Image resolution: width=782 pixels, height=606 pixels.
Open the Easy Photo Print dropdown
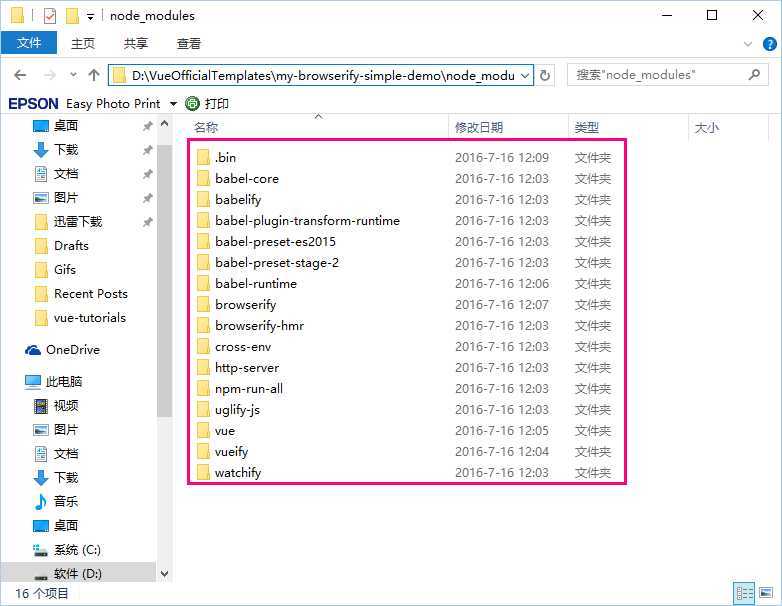tap(173, 104)
